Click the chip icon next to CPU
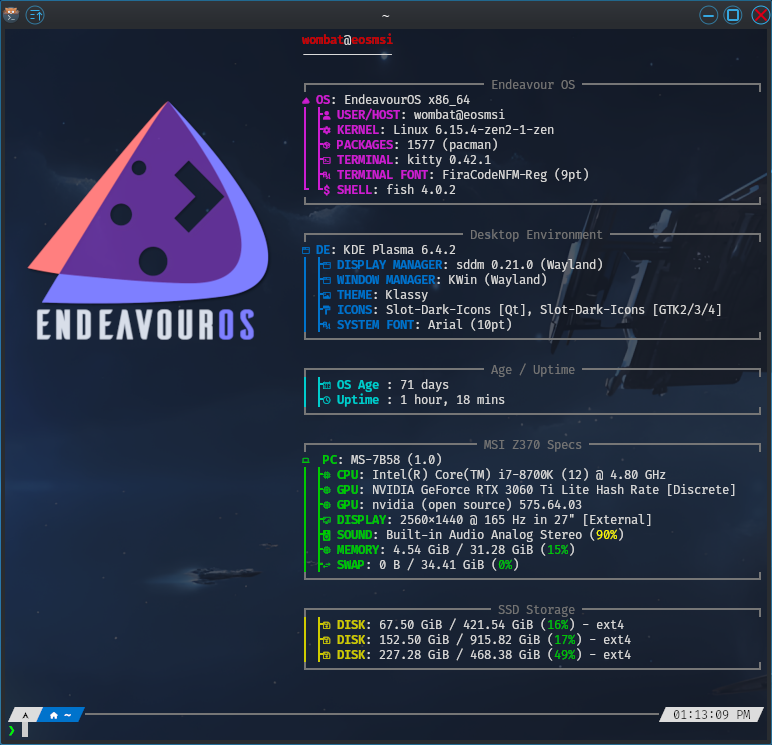 (326, 475)
